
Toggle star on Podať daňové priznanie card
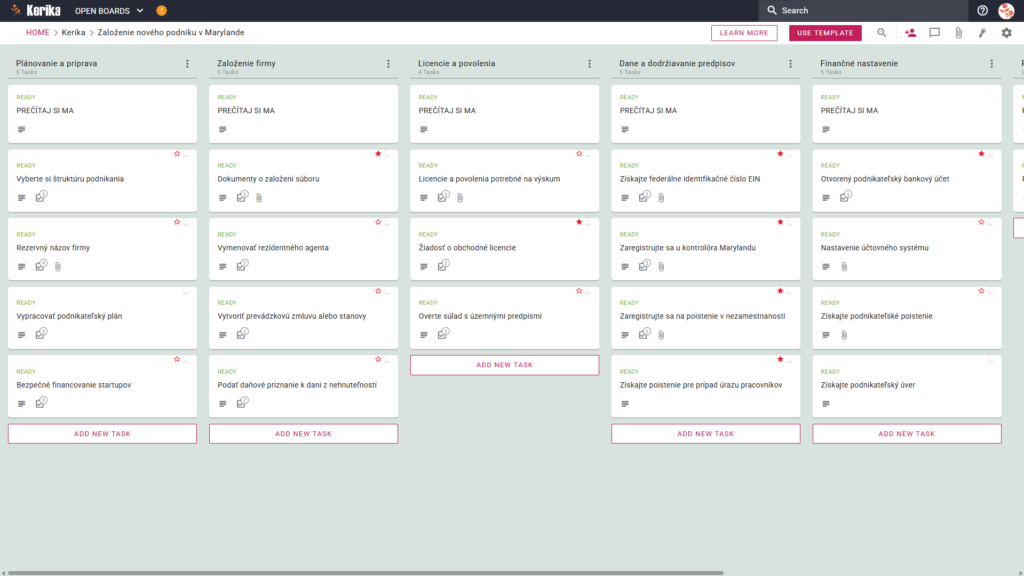pyautogui.click(x=378, y=360)
